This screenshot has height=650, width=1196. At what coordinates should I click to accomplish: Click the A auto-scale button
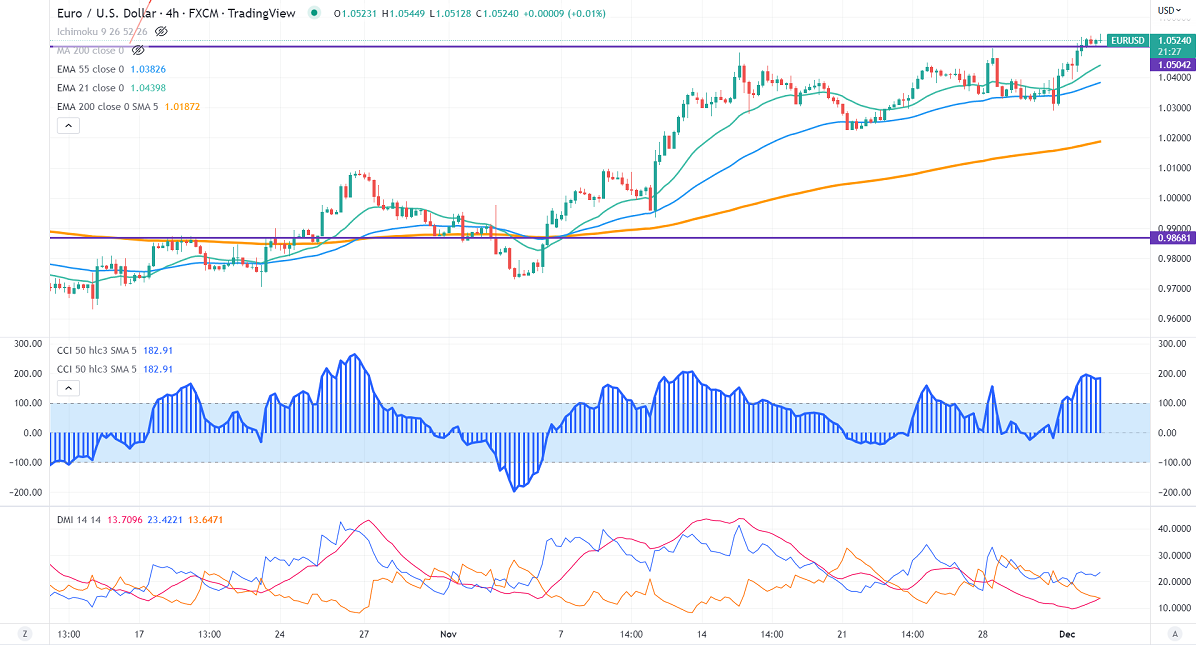click(x=1174, y=634)
